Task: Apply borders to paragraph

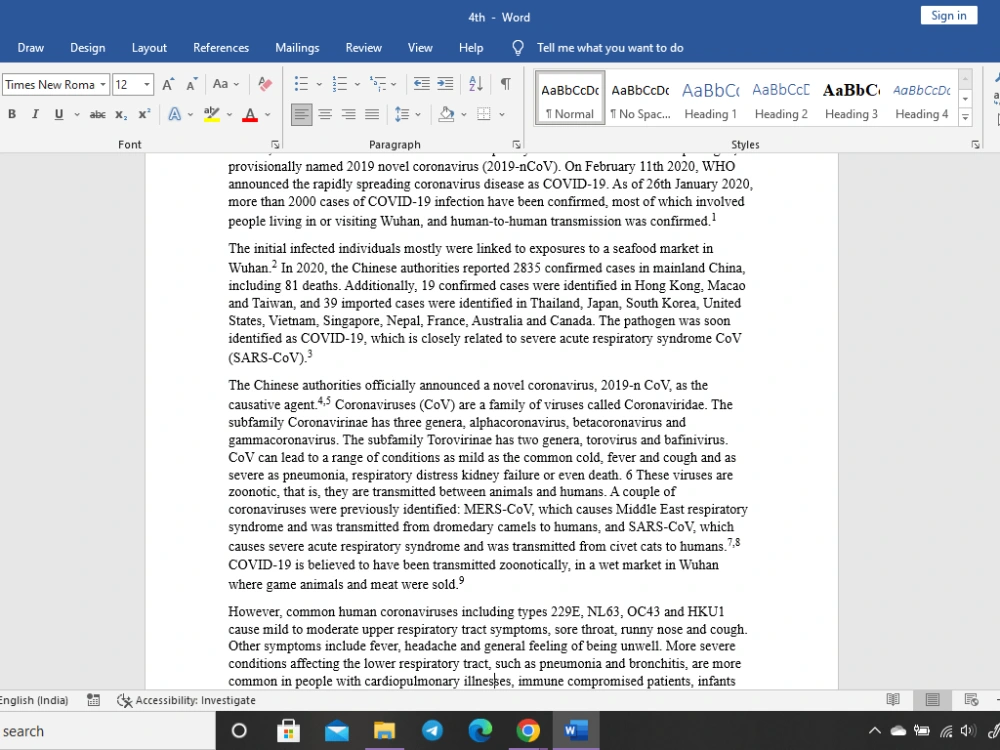Action: point(484,114)
